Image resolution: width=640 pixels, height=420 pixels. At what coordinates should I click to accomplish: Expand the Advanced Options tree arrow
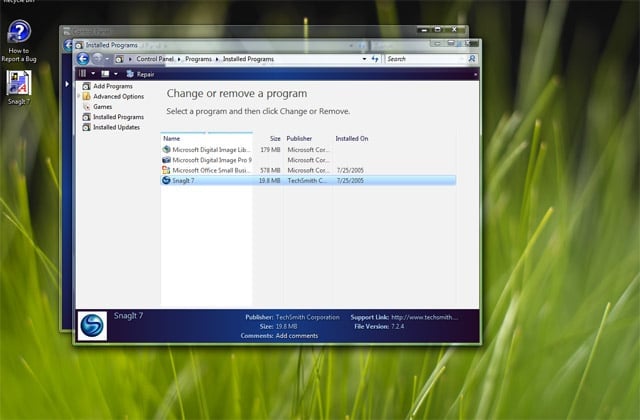pyautogui.click(x=79, y=96)
